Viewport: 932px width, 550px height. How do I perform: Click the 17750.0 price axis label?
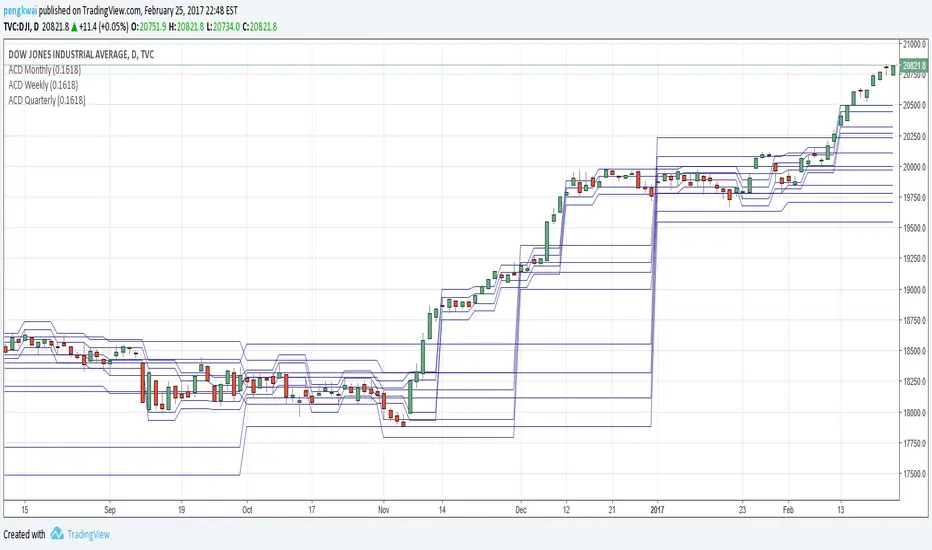tap(914, 444)
